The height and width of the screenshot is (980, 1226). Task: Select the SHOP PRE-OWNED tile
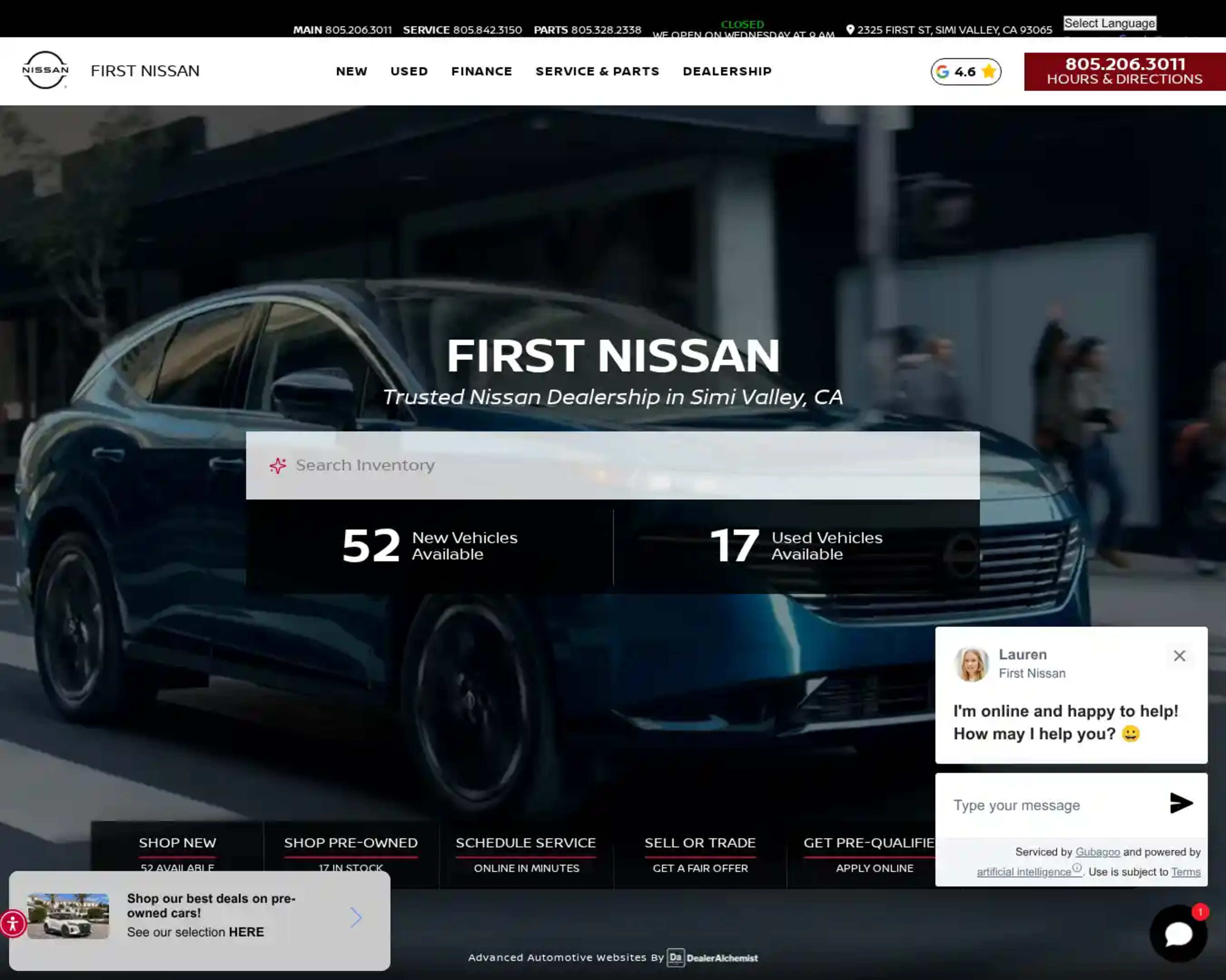point(351,854)
